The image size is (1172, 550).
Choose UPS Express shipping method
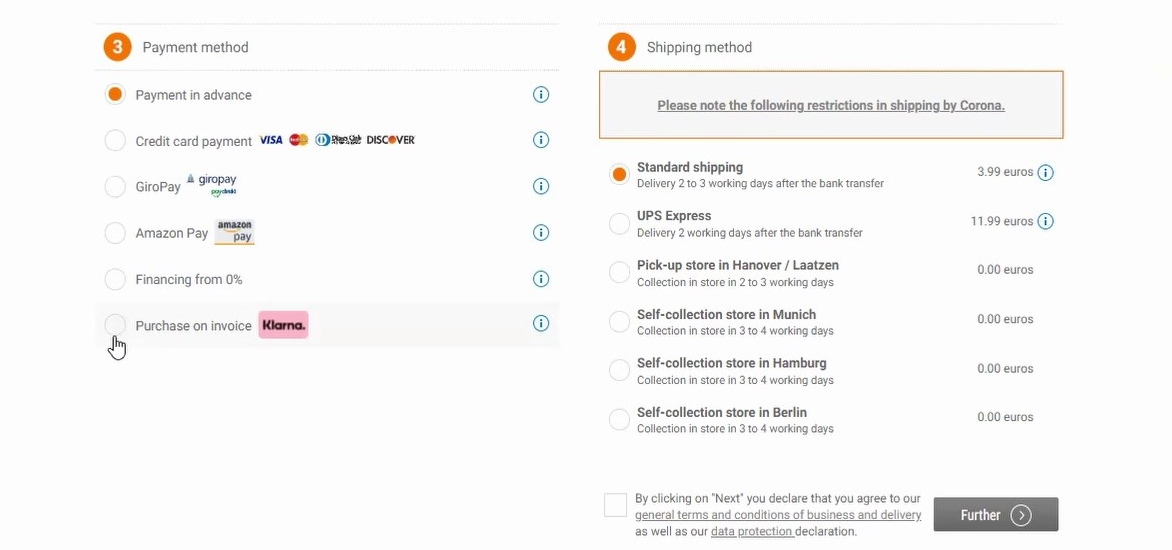coord(619,223)
